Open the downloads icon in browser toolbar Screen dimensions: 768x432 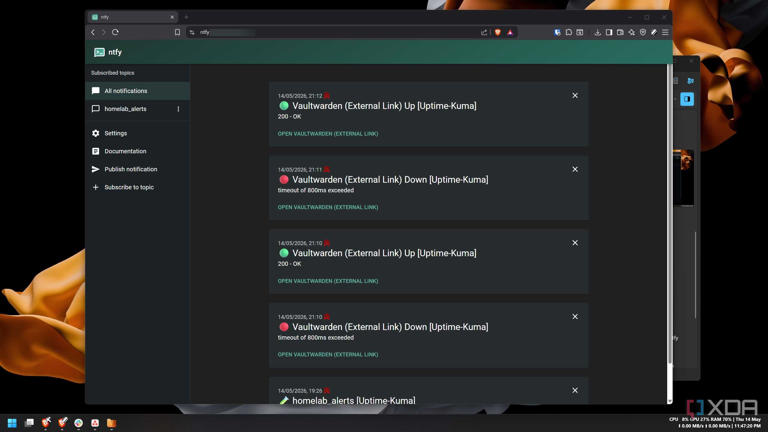pos(597,32)
